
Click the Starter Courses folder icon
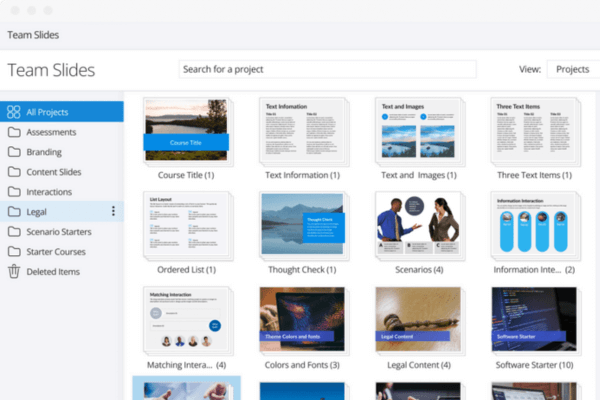[x=14, y=251]
